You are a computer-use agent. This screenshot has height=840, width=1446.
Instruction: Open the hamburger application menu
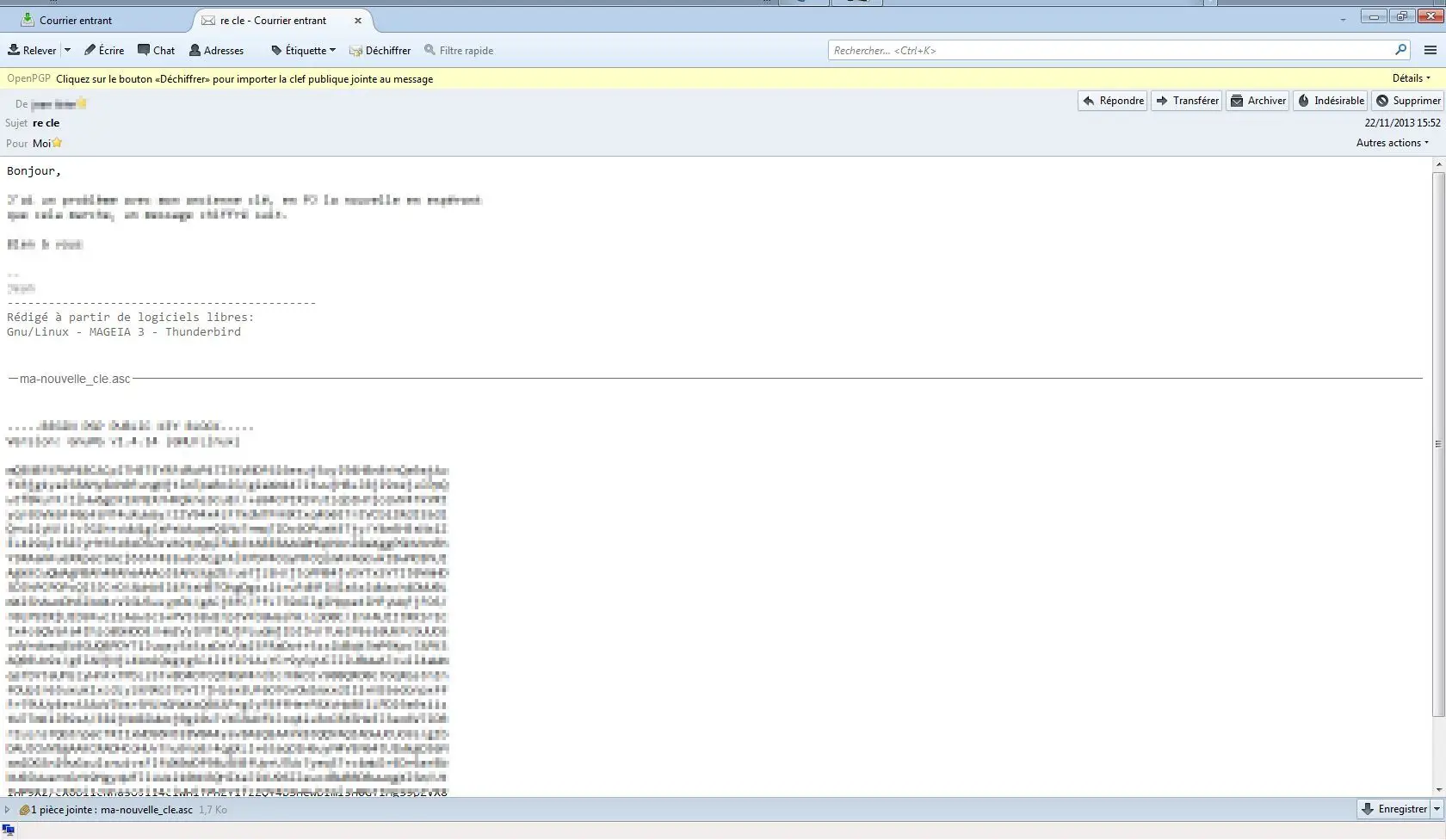click(1431, 50)
